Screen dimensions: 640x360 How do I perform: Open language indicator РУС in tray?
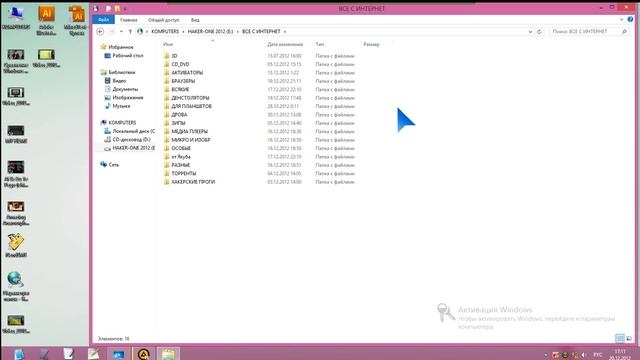pyautogui.click(x=598, y=355)
